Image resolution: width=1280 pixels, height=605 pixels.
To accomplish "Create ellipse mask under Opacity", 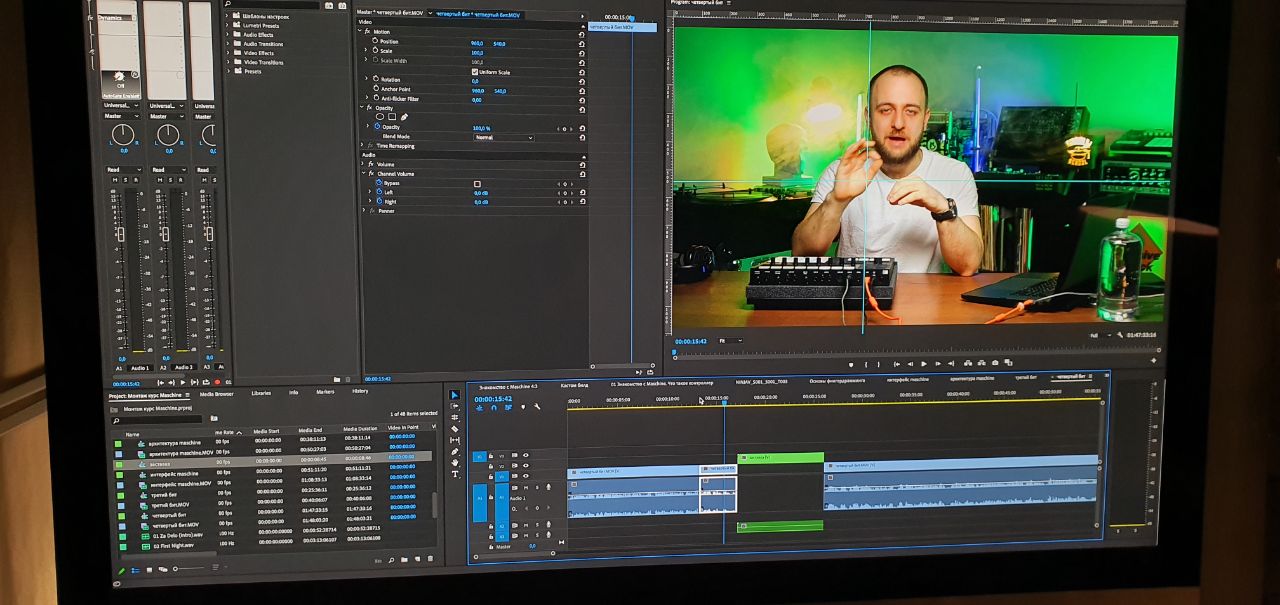I will click(380, 117).
